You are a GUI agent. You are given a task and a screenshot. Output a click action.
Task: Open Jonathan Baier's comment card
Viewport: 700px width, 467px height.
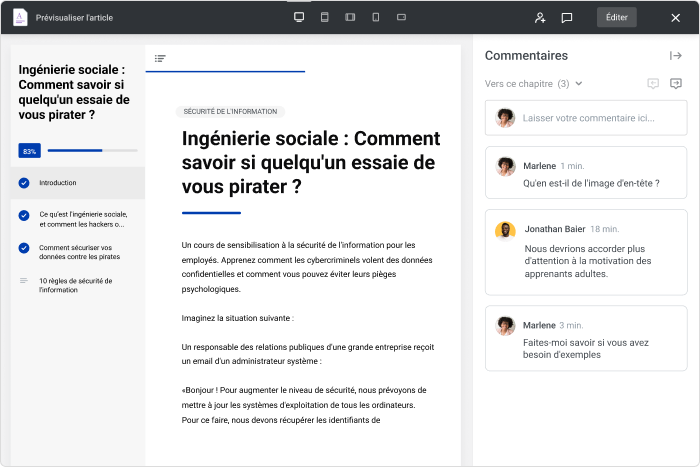pyautogui.click(x=586, y=252)
